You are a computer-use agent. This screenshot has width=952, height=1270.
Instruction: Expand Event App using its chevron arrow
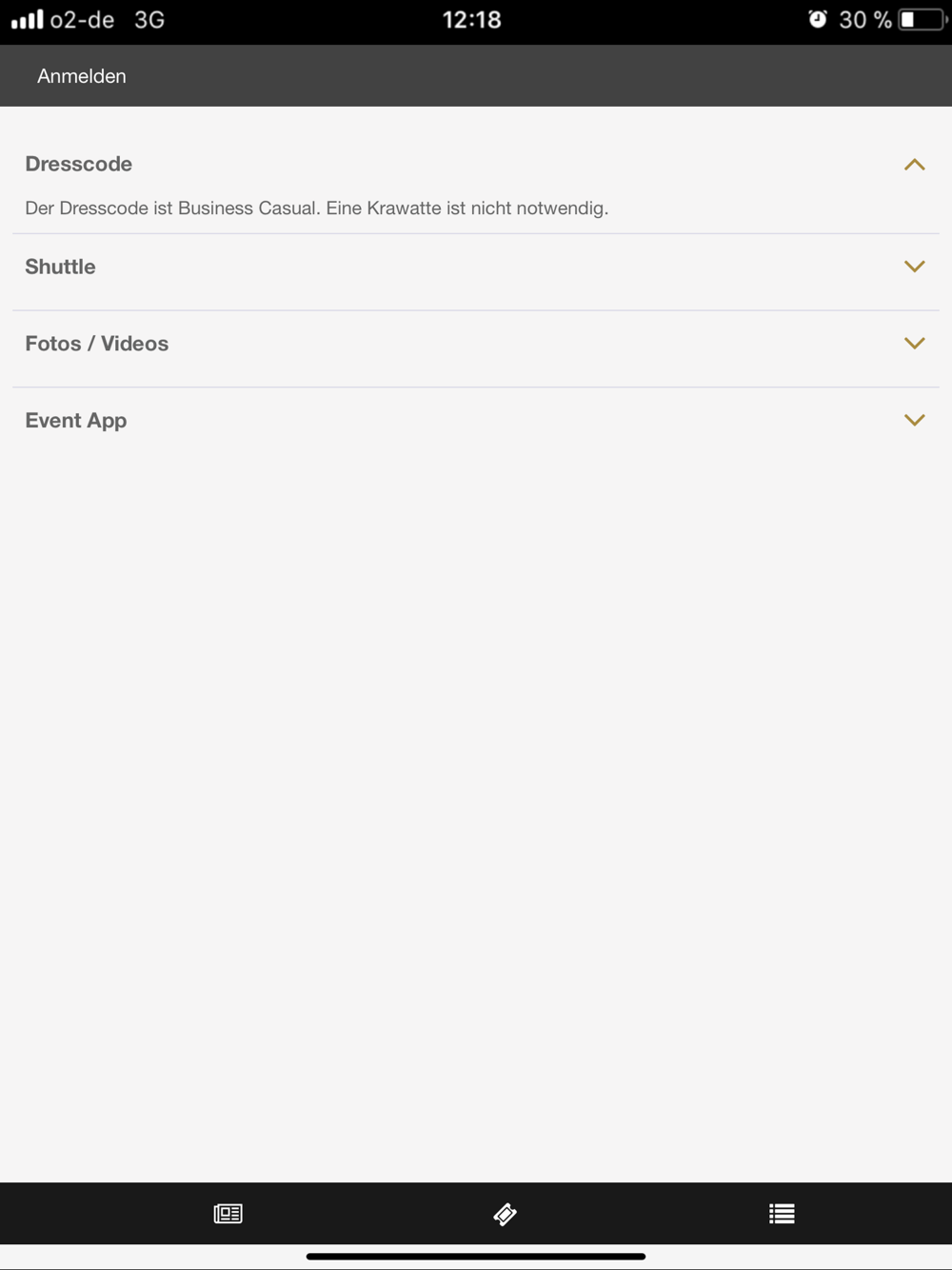(914, 420)
